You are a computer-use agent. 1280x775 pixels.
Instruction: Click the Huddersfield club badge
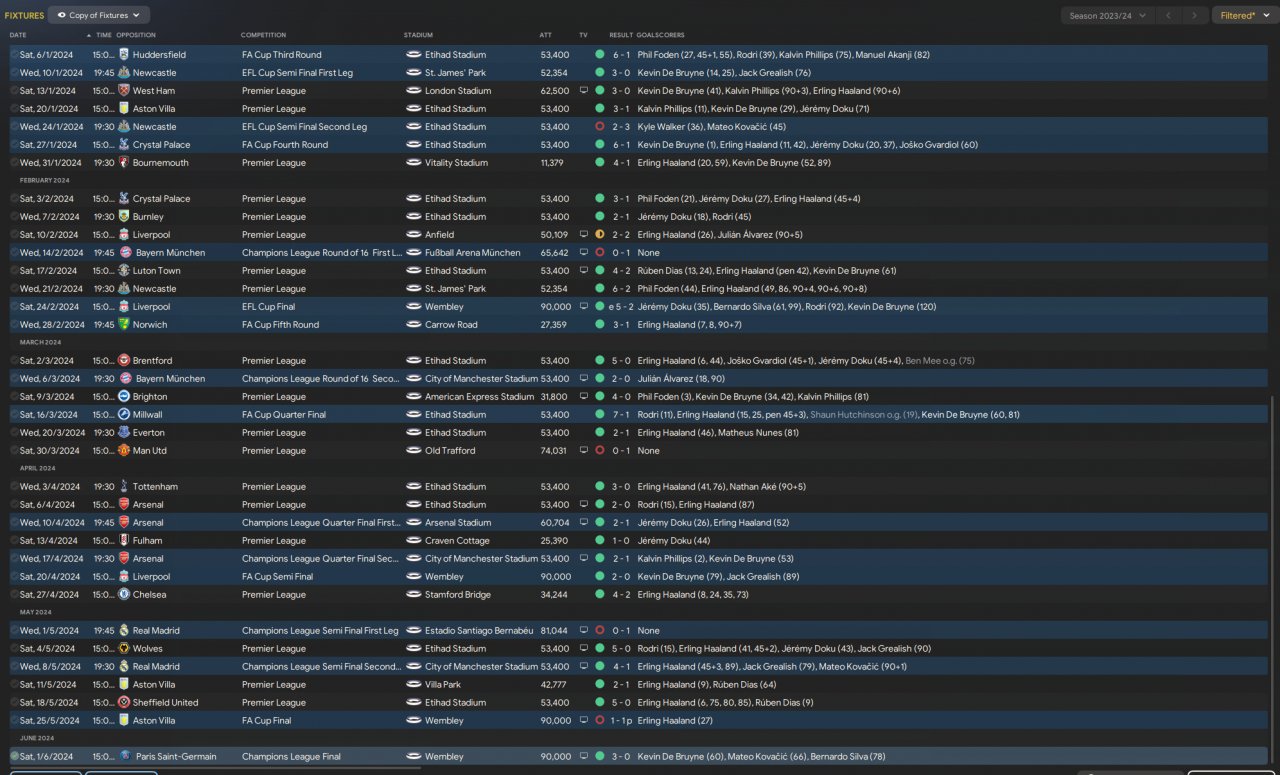124,55
